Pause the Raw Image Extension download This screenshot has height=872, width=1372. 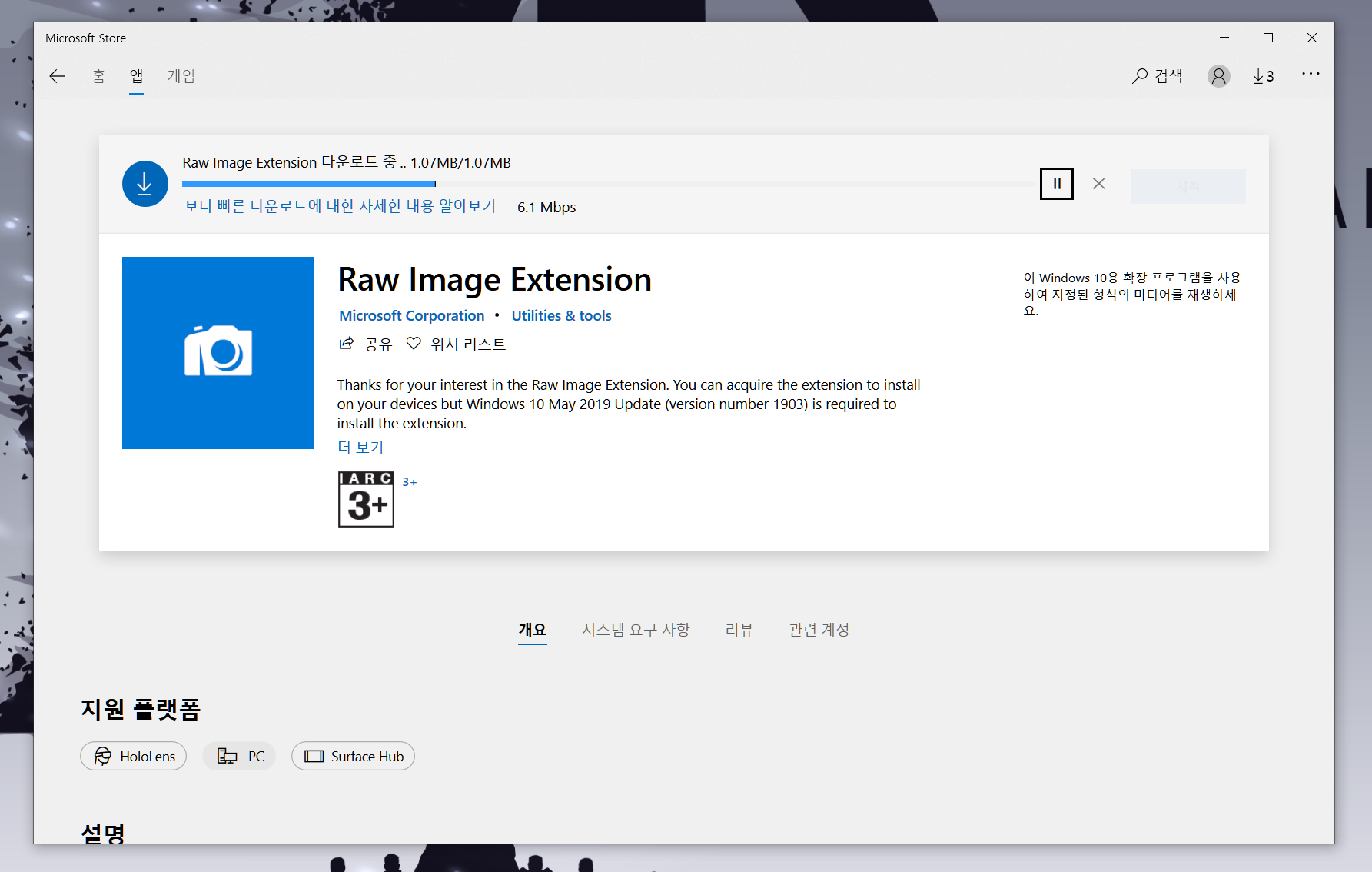(1056, 184)
